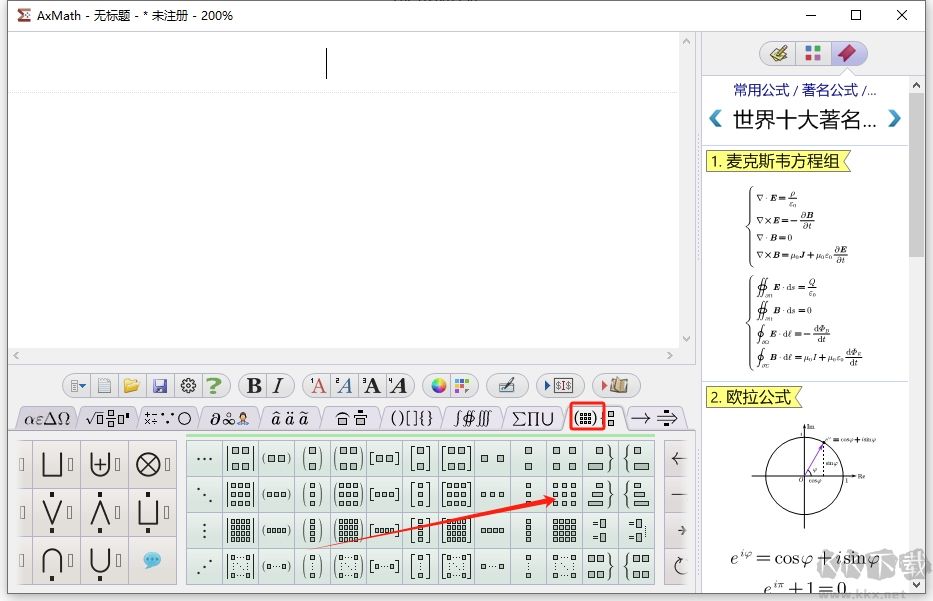Toggle the notes pencil panel

tap(778, 53)
